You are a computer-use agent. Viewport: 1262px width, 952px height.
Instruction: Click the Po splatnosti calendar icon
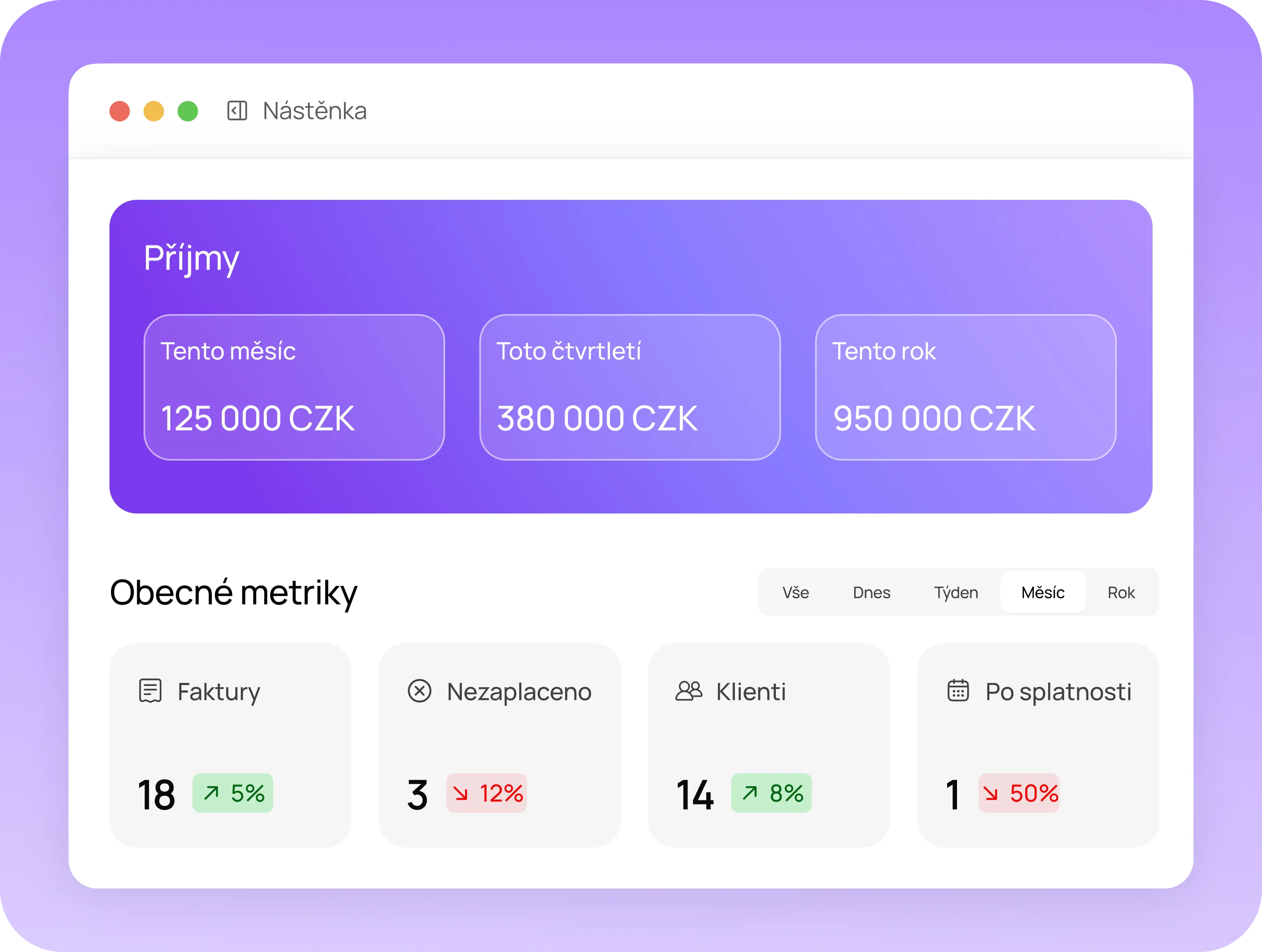click(958, 690)
